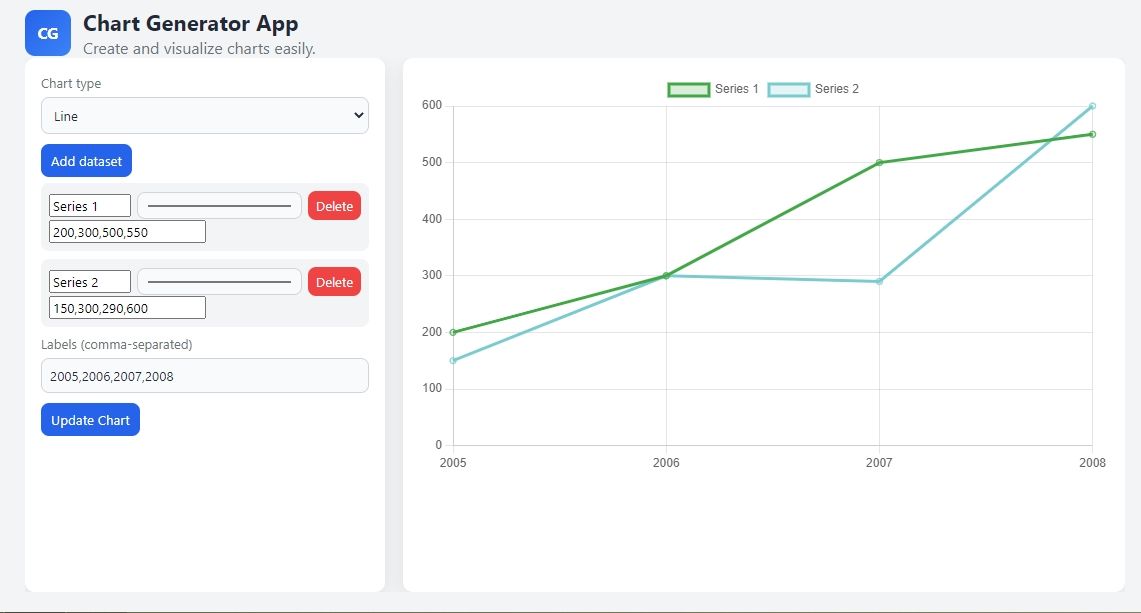Delete the Series 2 dataset
The image size is (1141, 613).
click(334, 282)
